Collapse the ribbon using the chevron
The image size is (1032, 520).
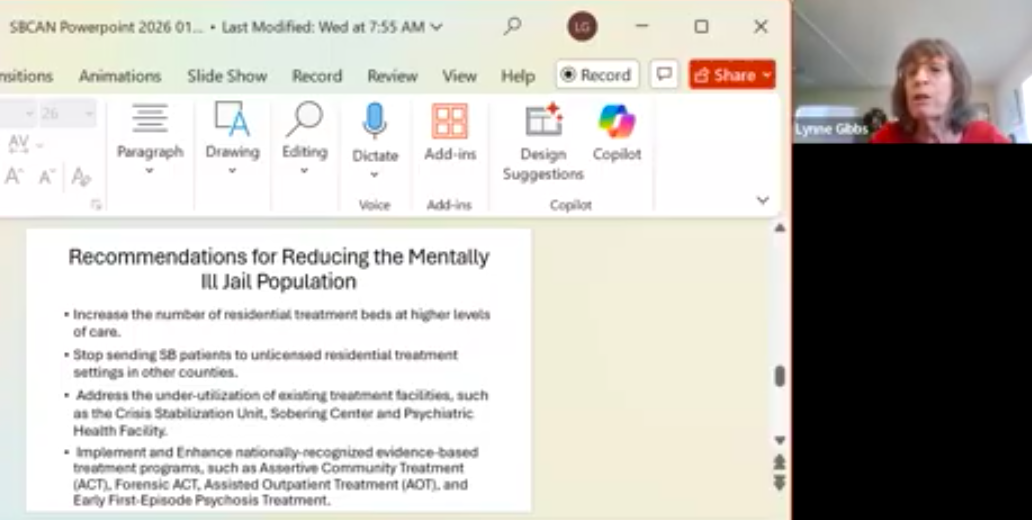pyautogui.click(x=763, y=201)
